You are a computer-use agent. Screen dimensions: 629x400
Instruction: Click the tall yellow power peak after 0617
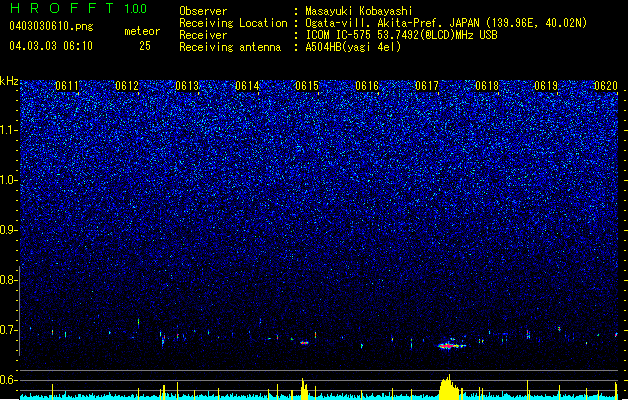pos(450,387)
